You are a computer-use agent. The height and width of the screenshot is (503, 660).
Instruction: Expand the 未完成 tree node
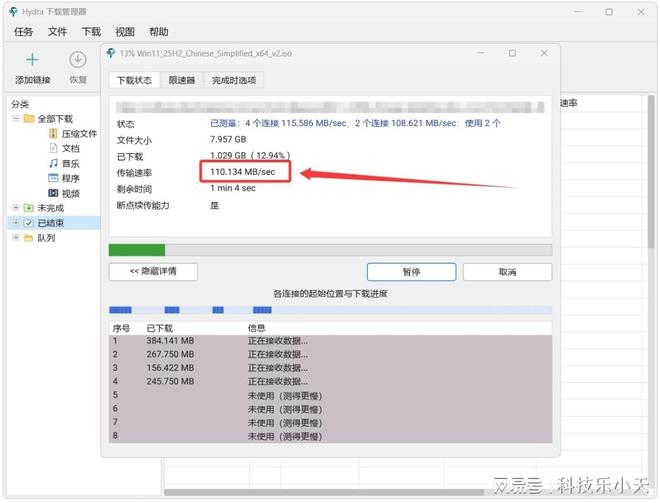(x=16, y=208)
